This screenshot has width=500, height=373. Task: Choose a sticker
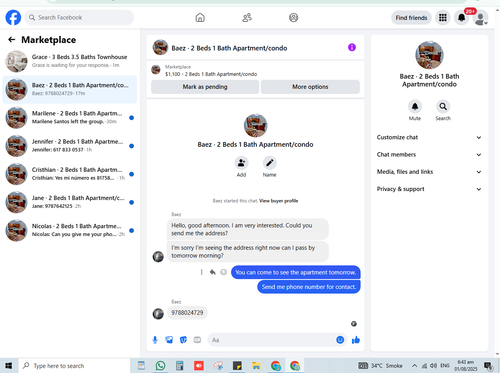(183, 340)
